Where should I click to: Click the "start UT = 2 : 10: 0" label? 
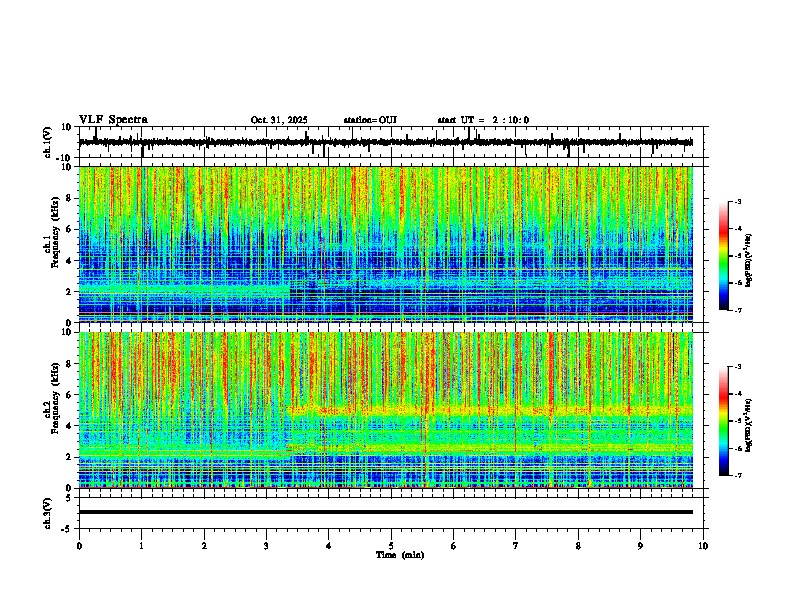tap(483, 120)
